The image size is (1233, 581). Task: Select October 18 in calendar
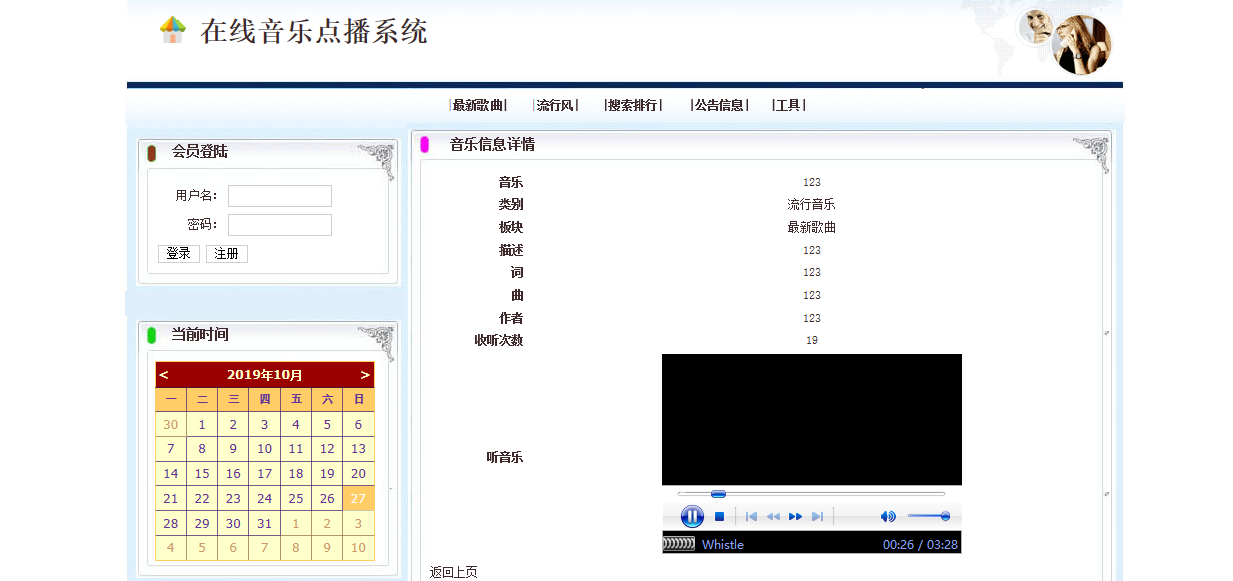[296, 473]
